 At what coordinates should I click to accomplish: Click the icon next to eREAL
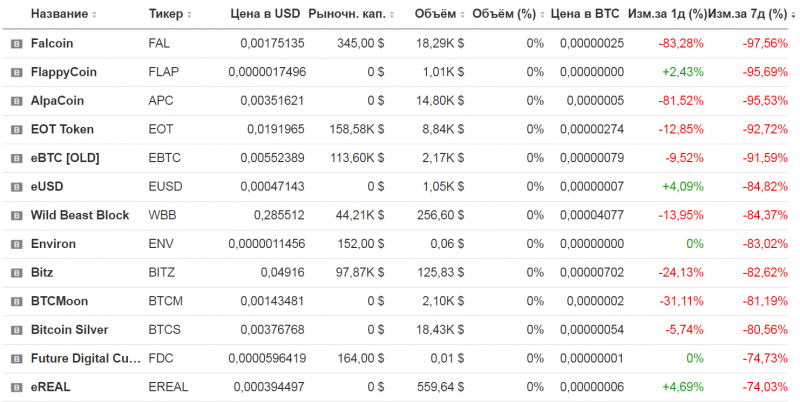[x=16, y=387]
